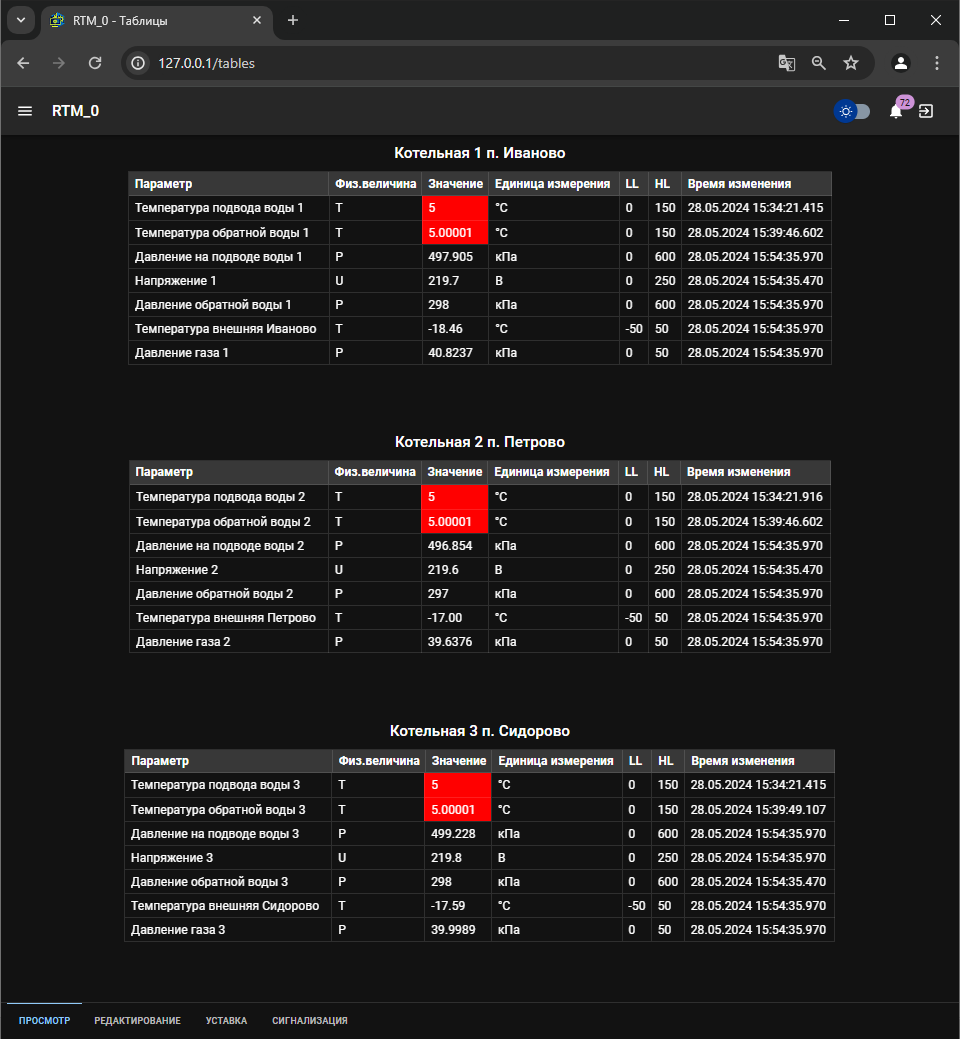
Task: Click the browser forward arrow
Action: (x=59, y=63)
